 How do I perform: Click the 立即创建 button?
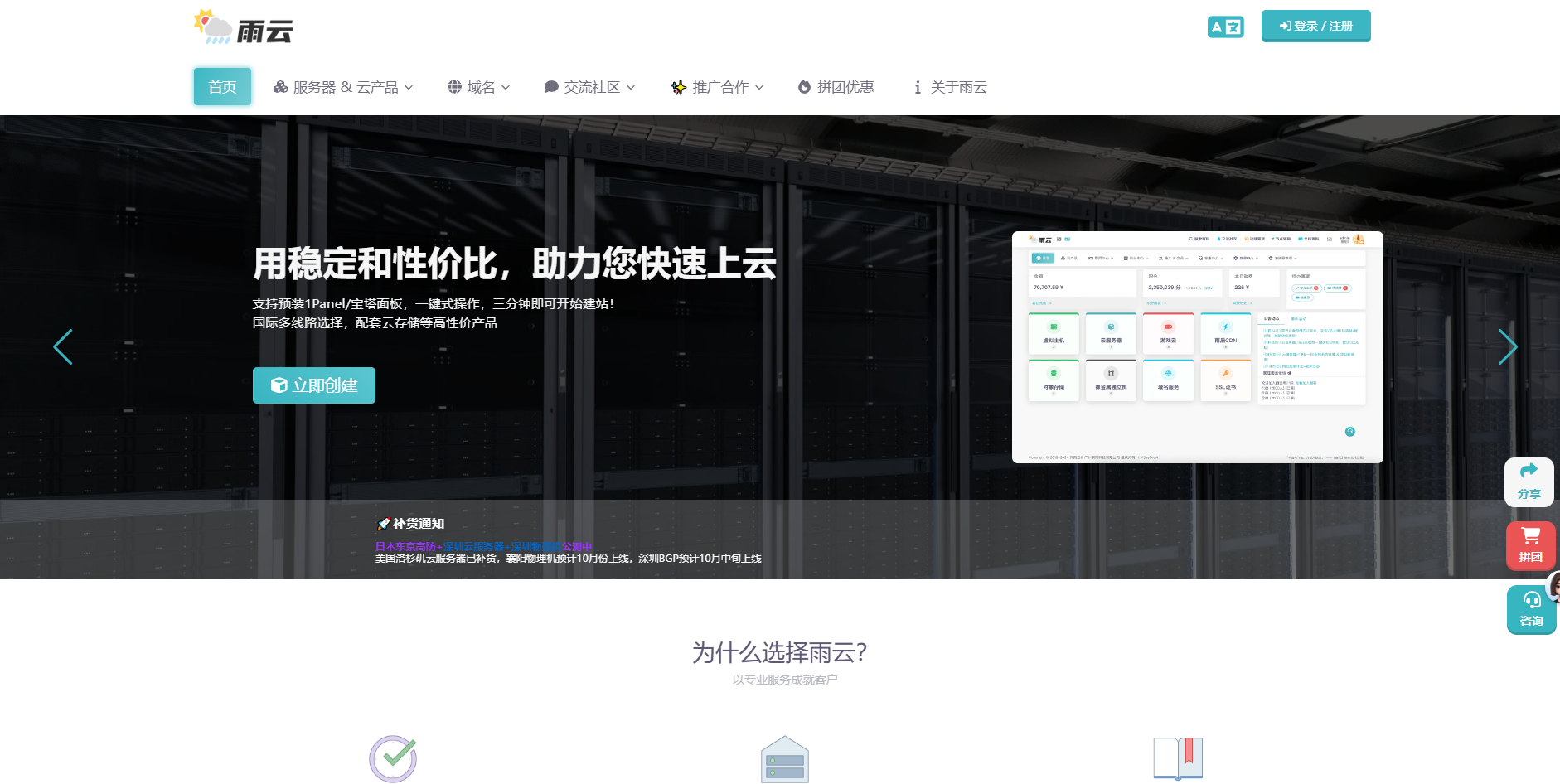click(x=314, y=385)
